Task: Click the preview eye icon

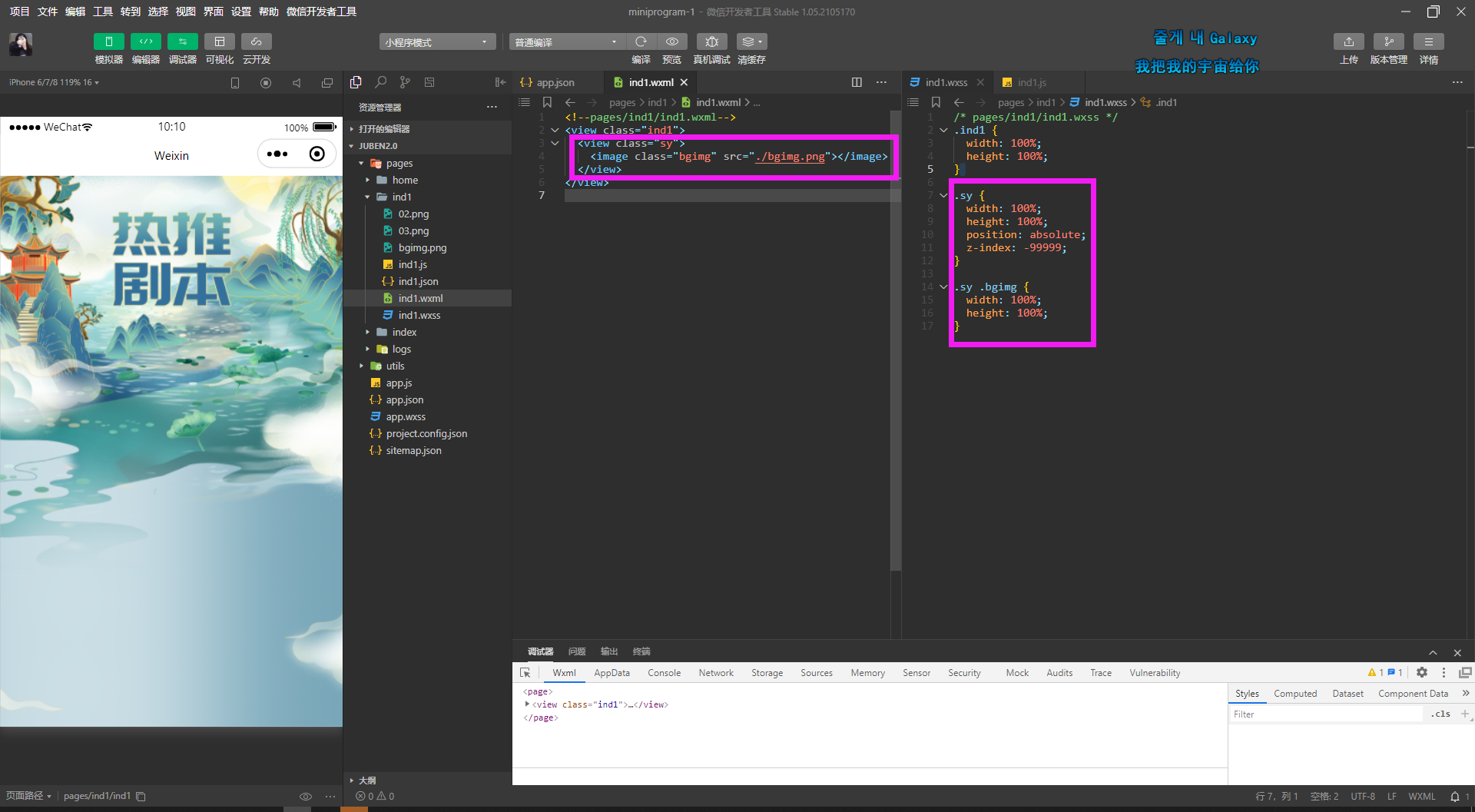Action: point(672,41)
